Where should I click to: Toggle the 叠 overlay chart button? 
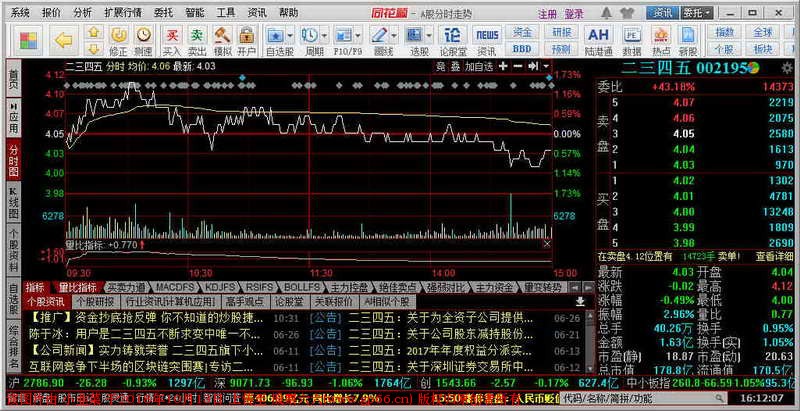tap(456, 66)
